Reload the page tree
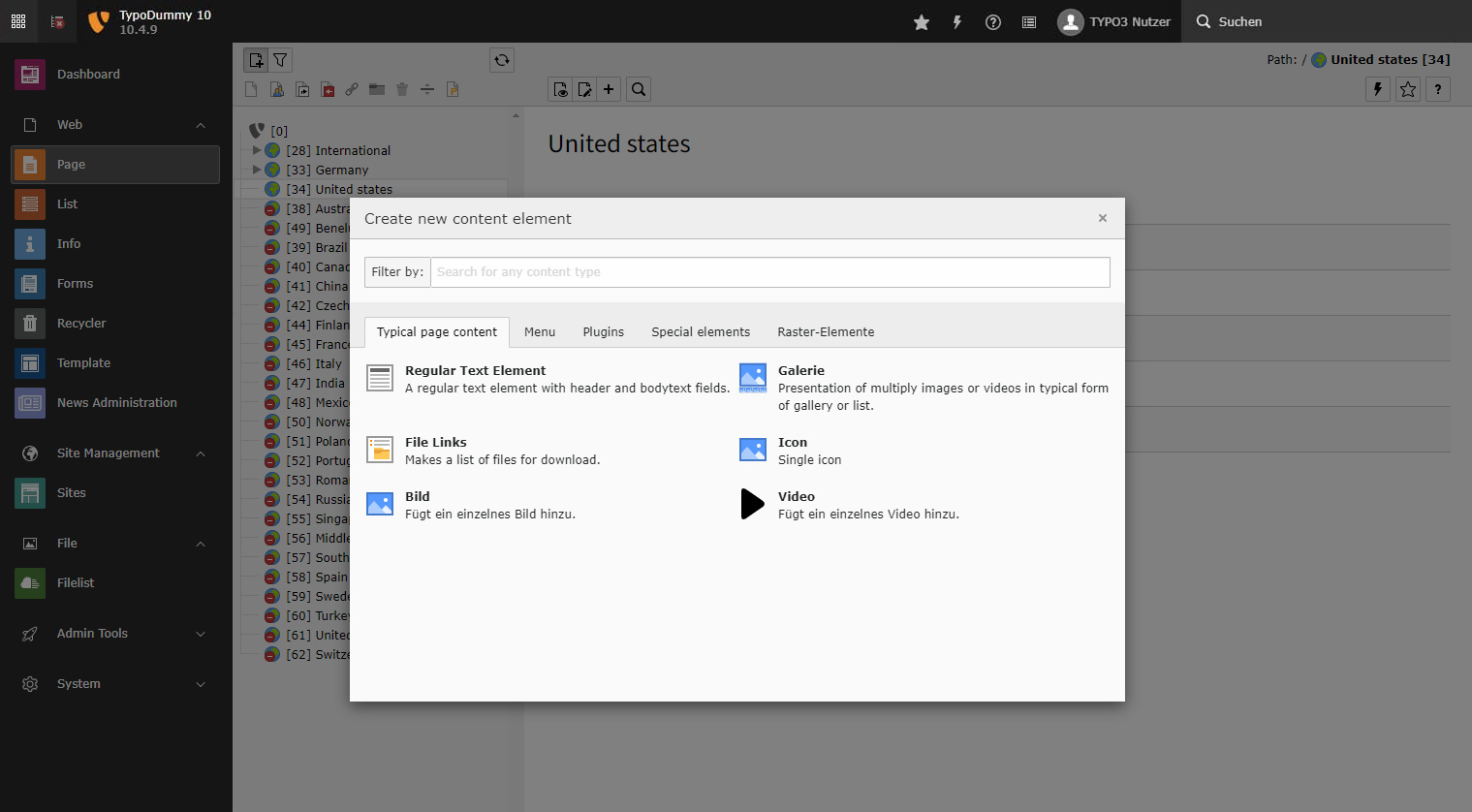The height and width of the screenshot is (812, 1472). coord(502,60)
